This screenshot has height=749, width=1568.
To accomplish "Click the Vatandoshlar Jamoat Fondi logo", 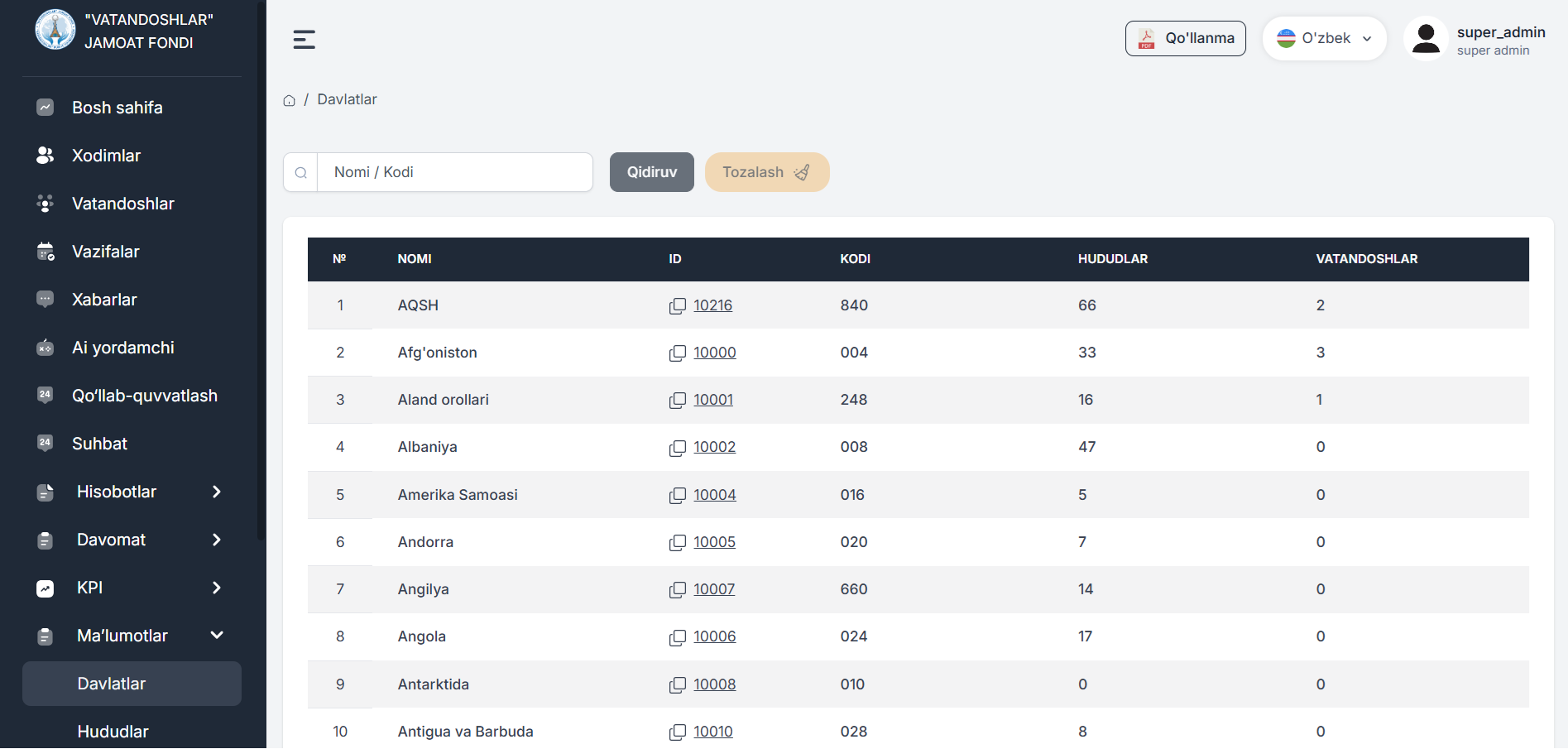I will click(x=55, y=31).
